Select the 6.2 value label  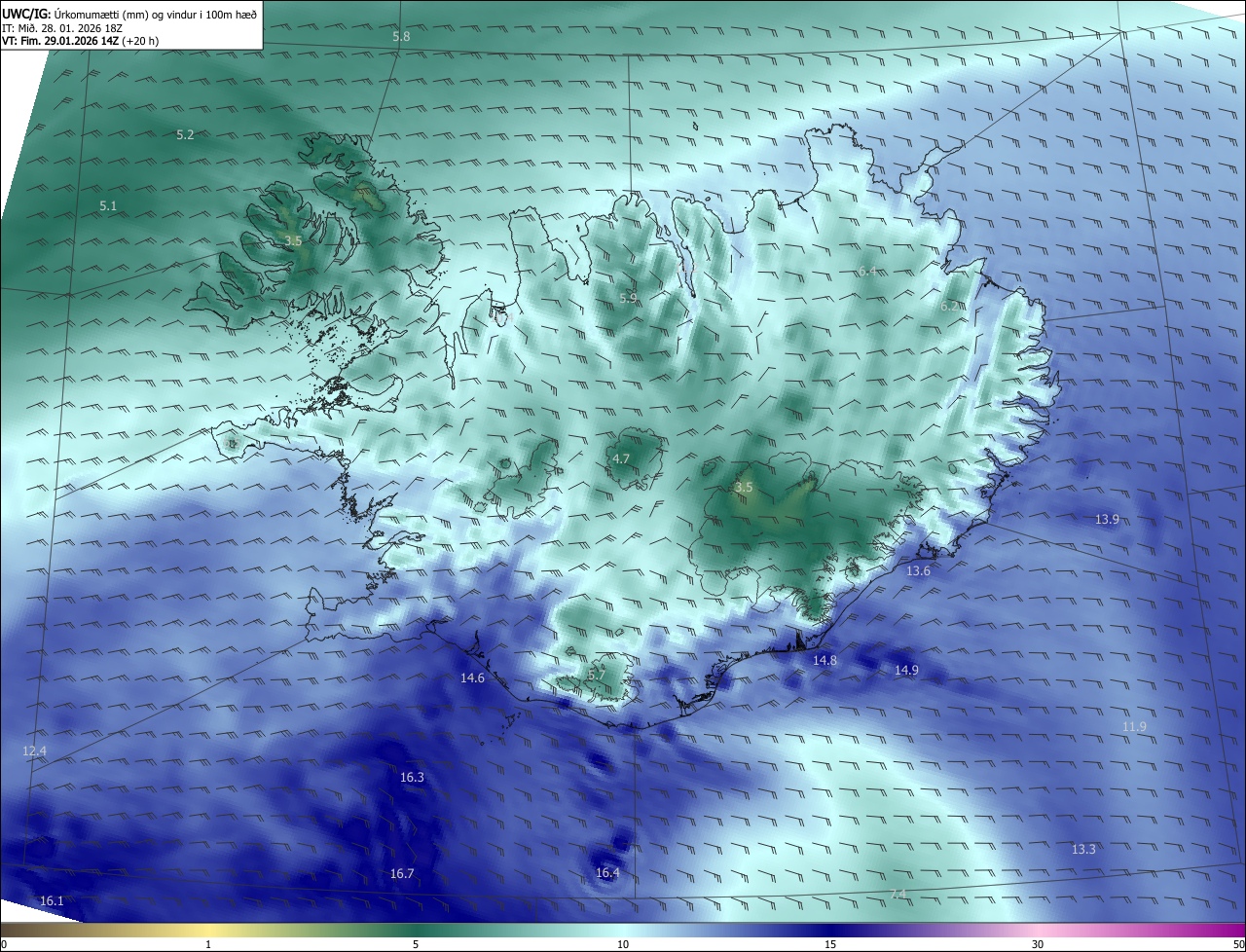949,306
